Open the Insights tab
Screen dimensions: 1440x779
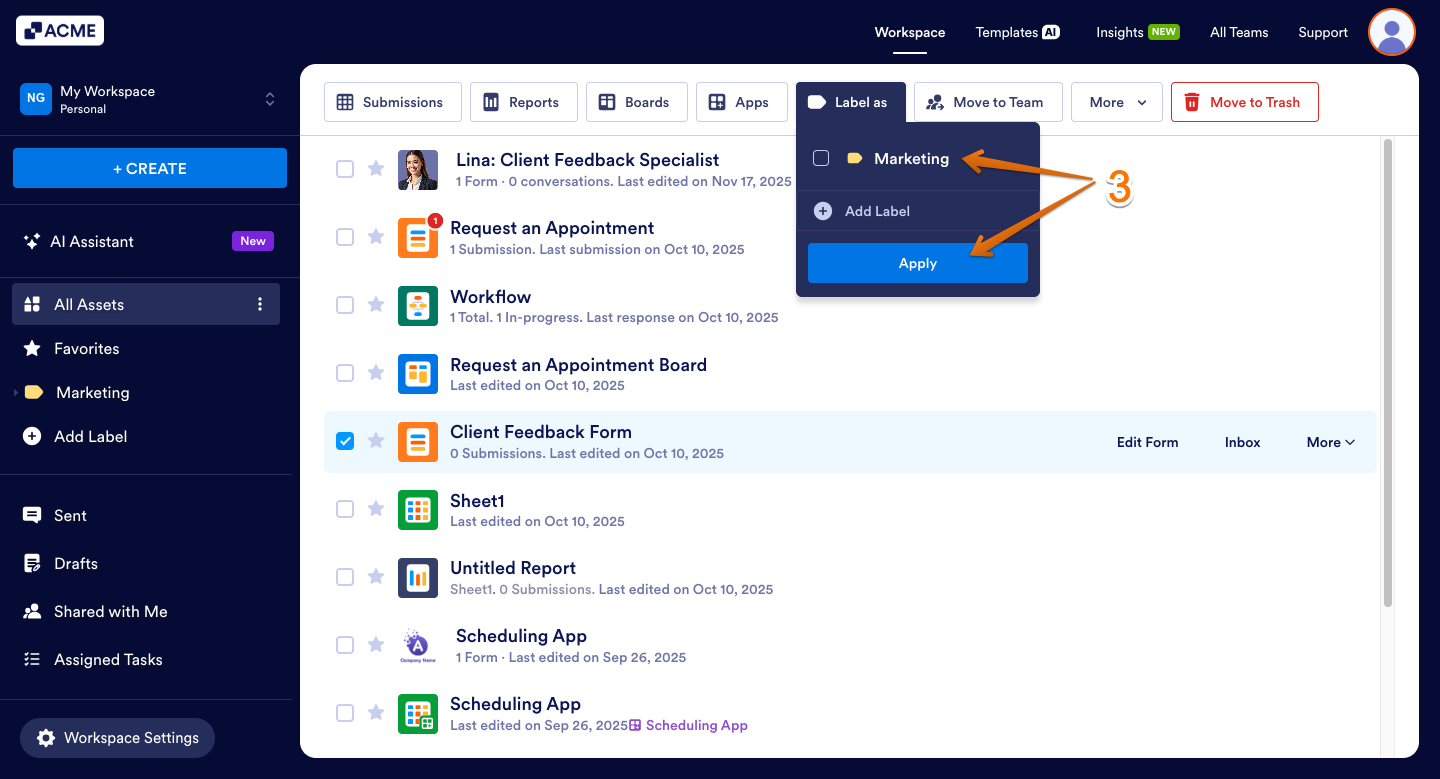[x=1137, y=32]
